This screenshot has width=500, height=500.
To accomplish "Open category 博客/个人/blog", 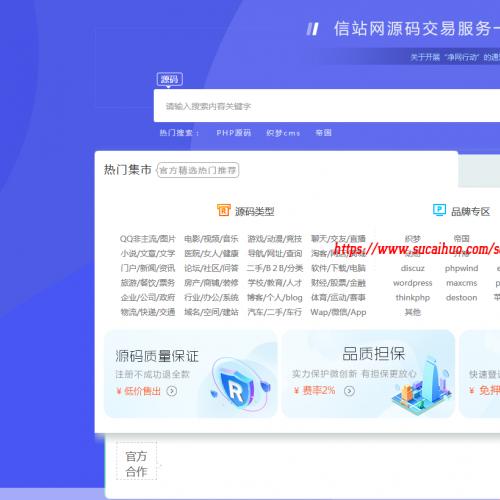I will pos(275,297).
